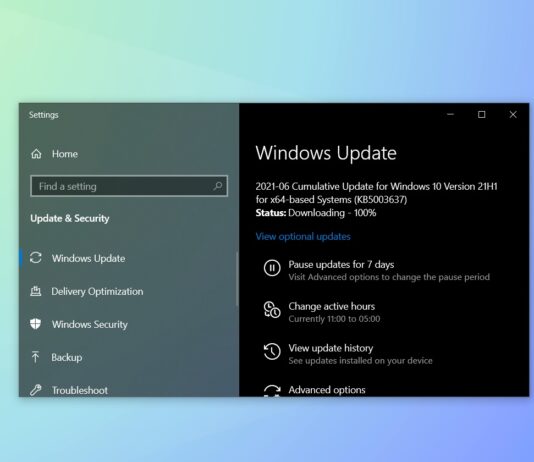Close the Settings window

coord(513,114)
